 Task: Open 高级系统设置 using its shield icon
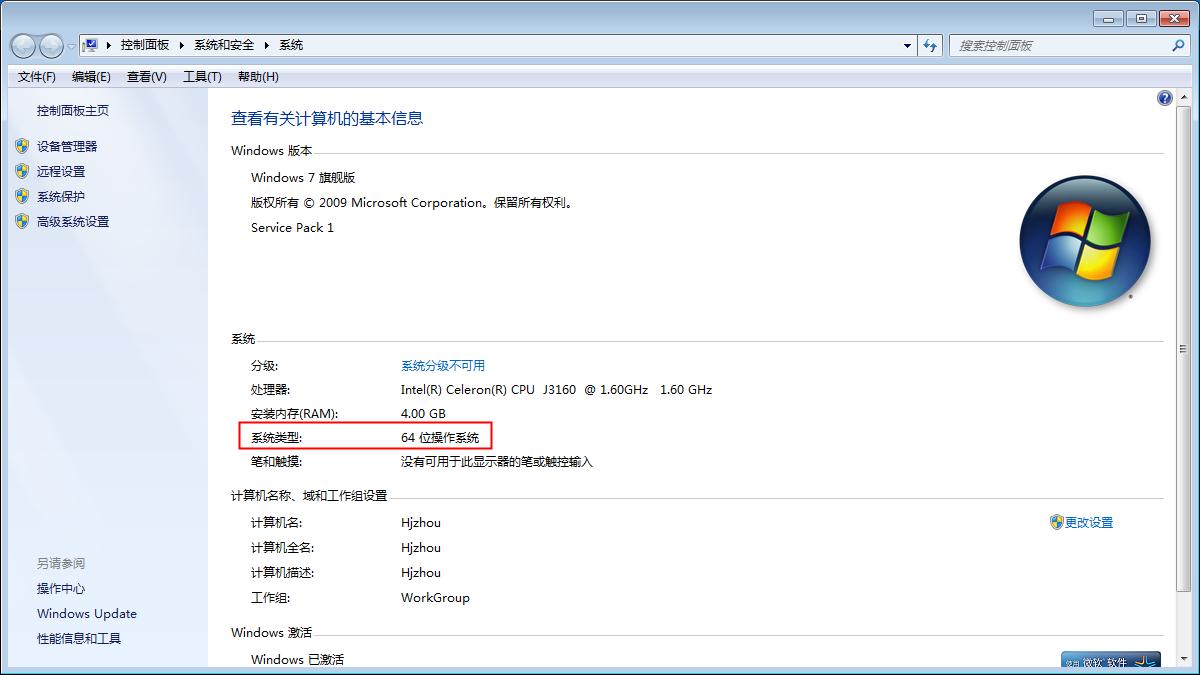pos(23,221)
